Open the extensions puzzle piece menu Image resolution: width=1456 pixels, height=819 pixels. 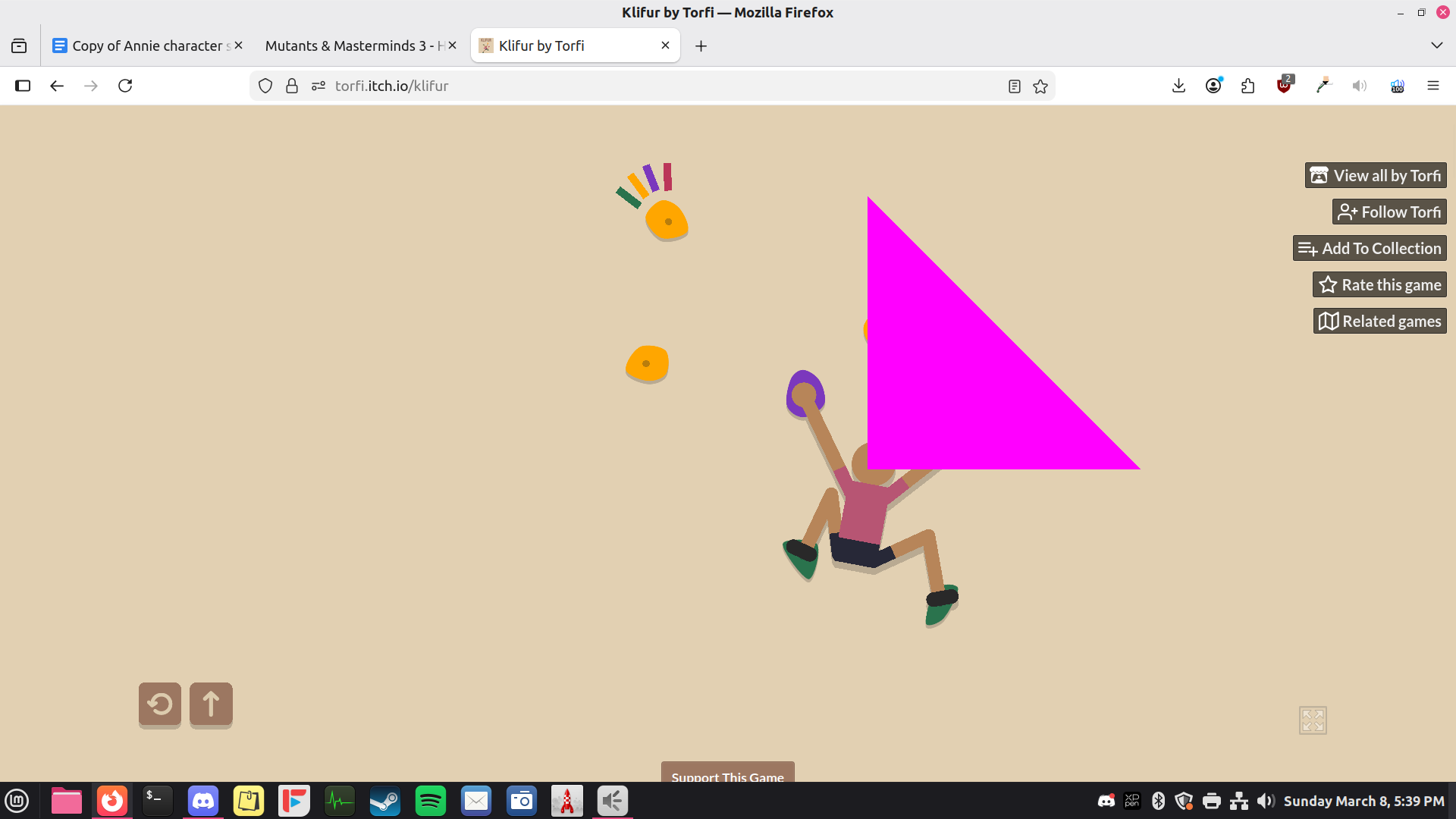pos(1248,86)
